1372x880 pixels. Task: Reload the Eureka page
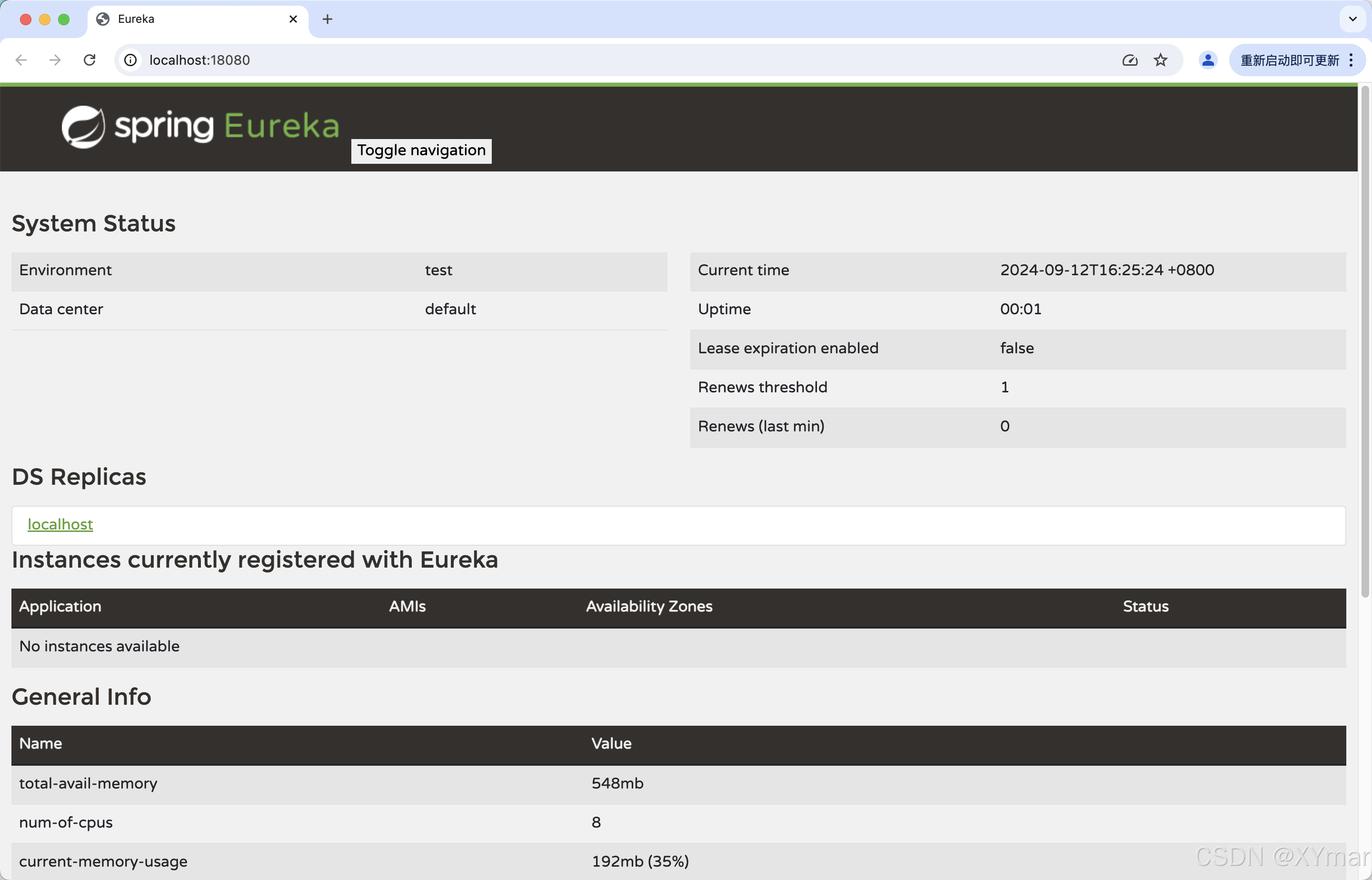89,60
